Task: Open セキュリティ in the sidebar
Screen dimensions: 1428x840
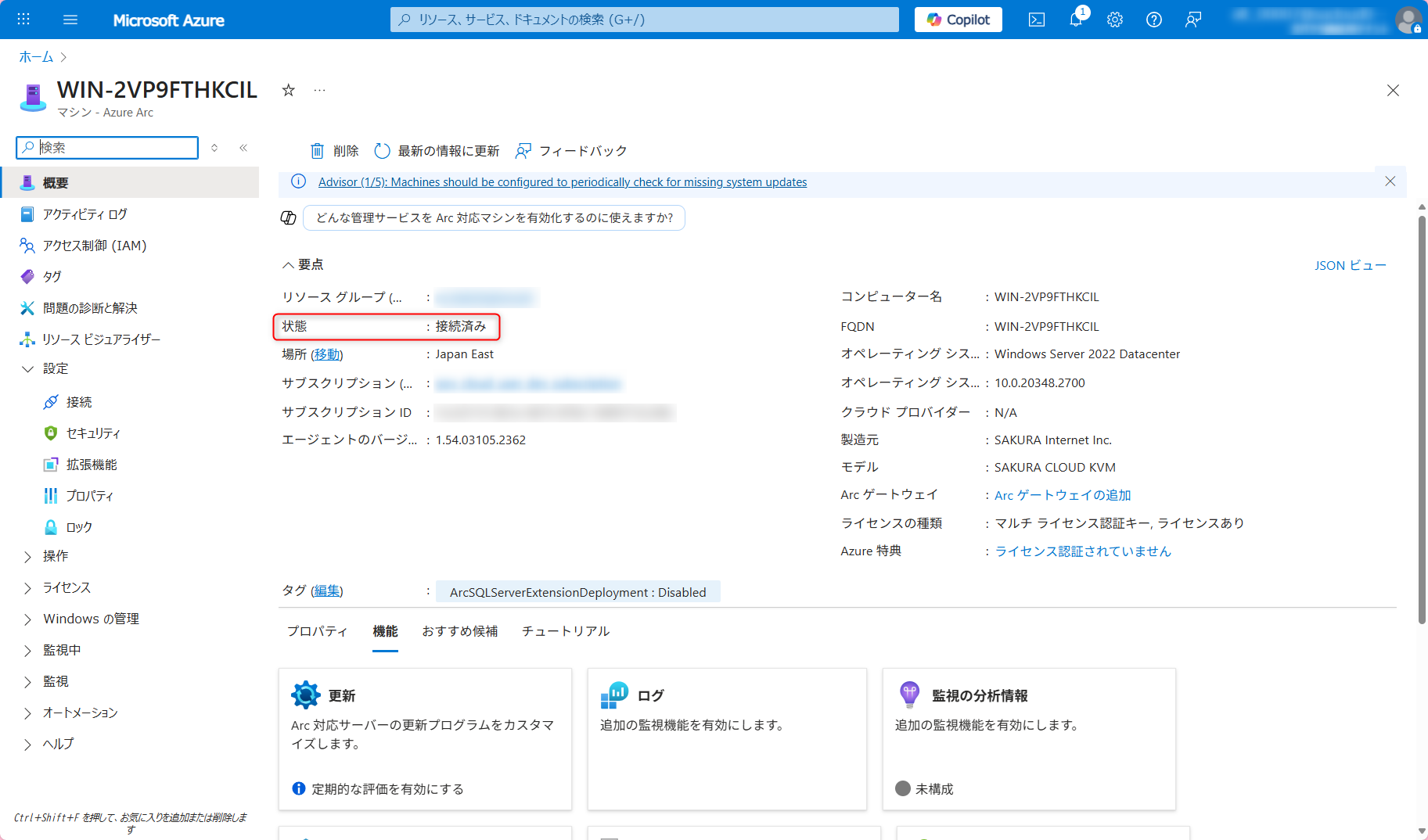Action: click(92, 433)
